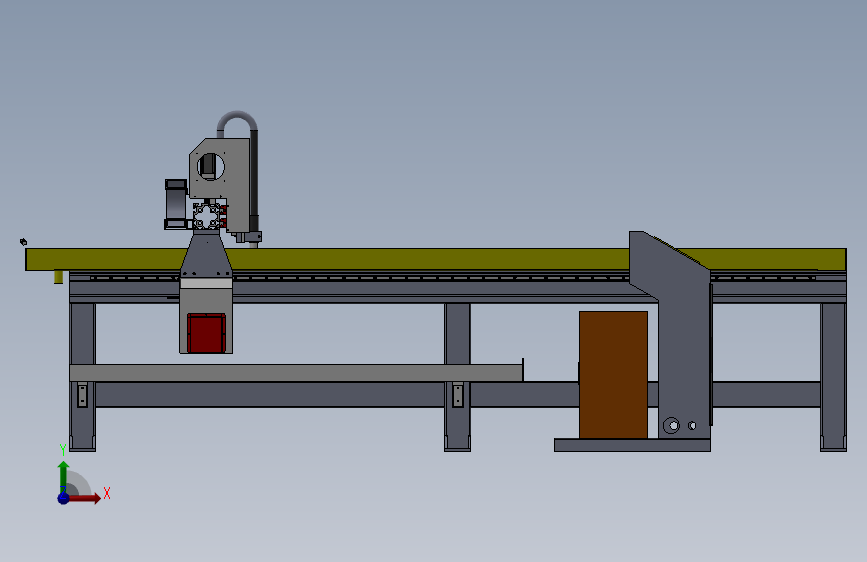Select the far right frame leg

pos(833,376)
